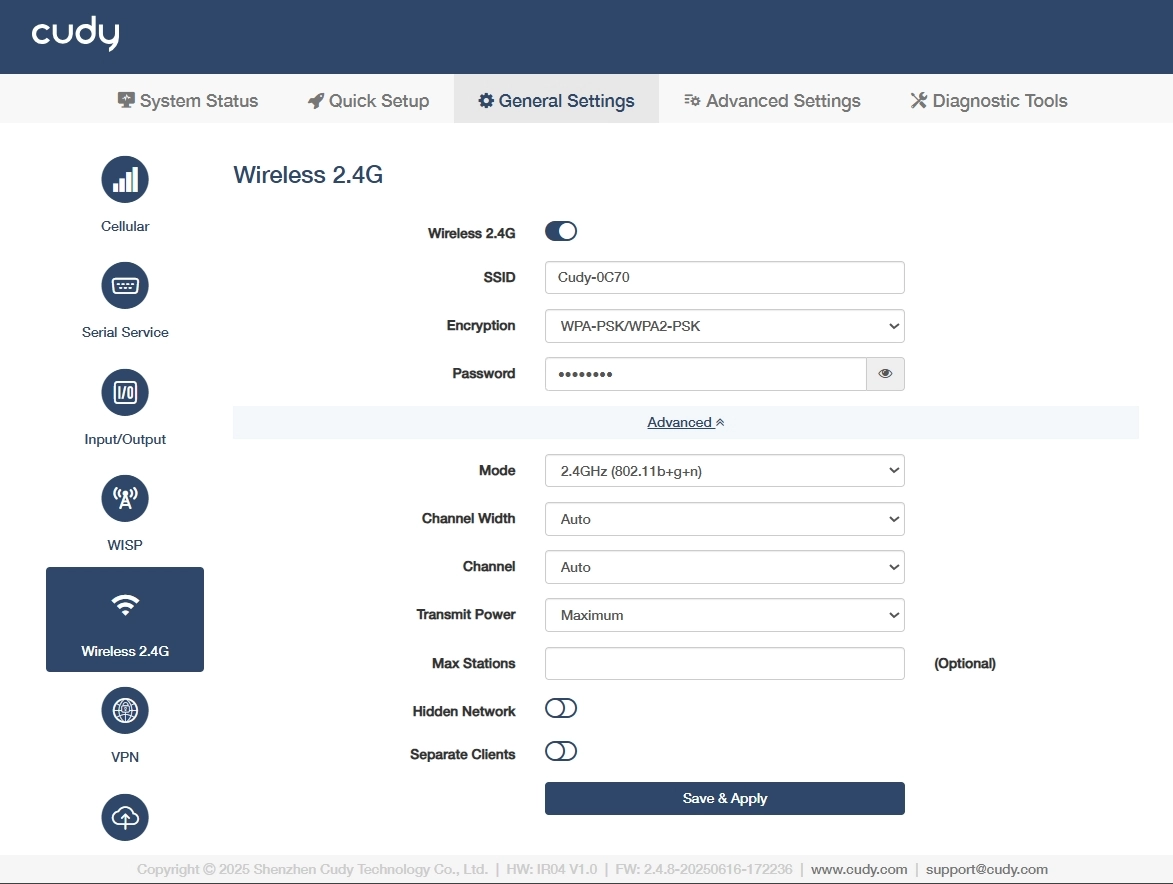Click the Separate Clients label
This screenshot has width=1173, height=884.
(462, 755)
